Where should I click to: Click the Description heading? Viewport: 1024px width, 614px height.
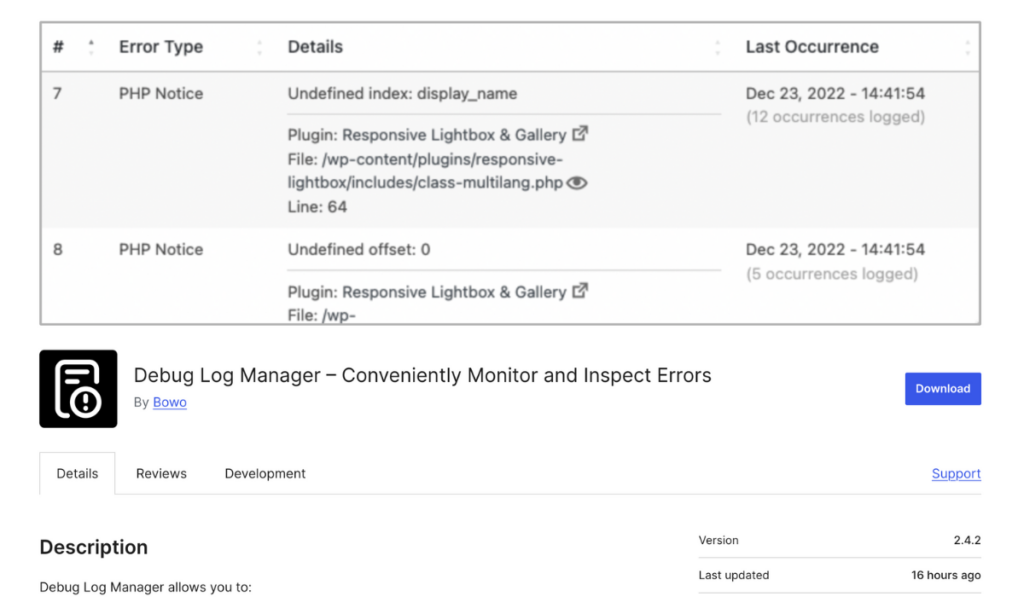coord(93,547)
